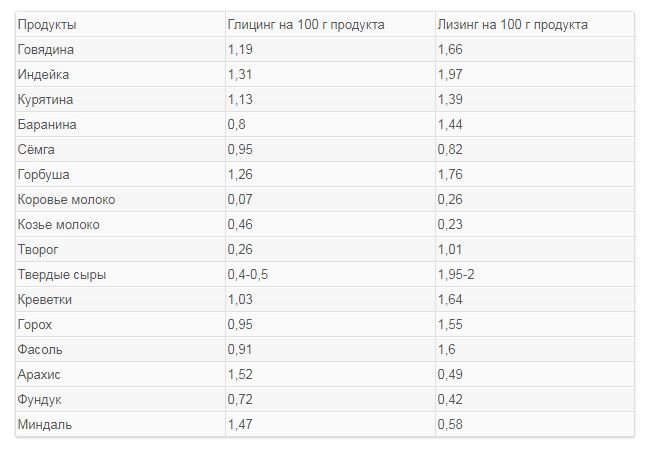Select the "Горох" row label
645x456 pixels.
tap(35, 324)
